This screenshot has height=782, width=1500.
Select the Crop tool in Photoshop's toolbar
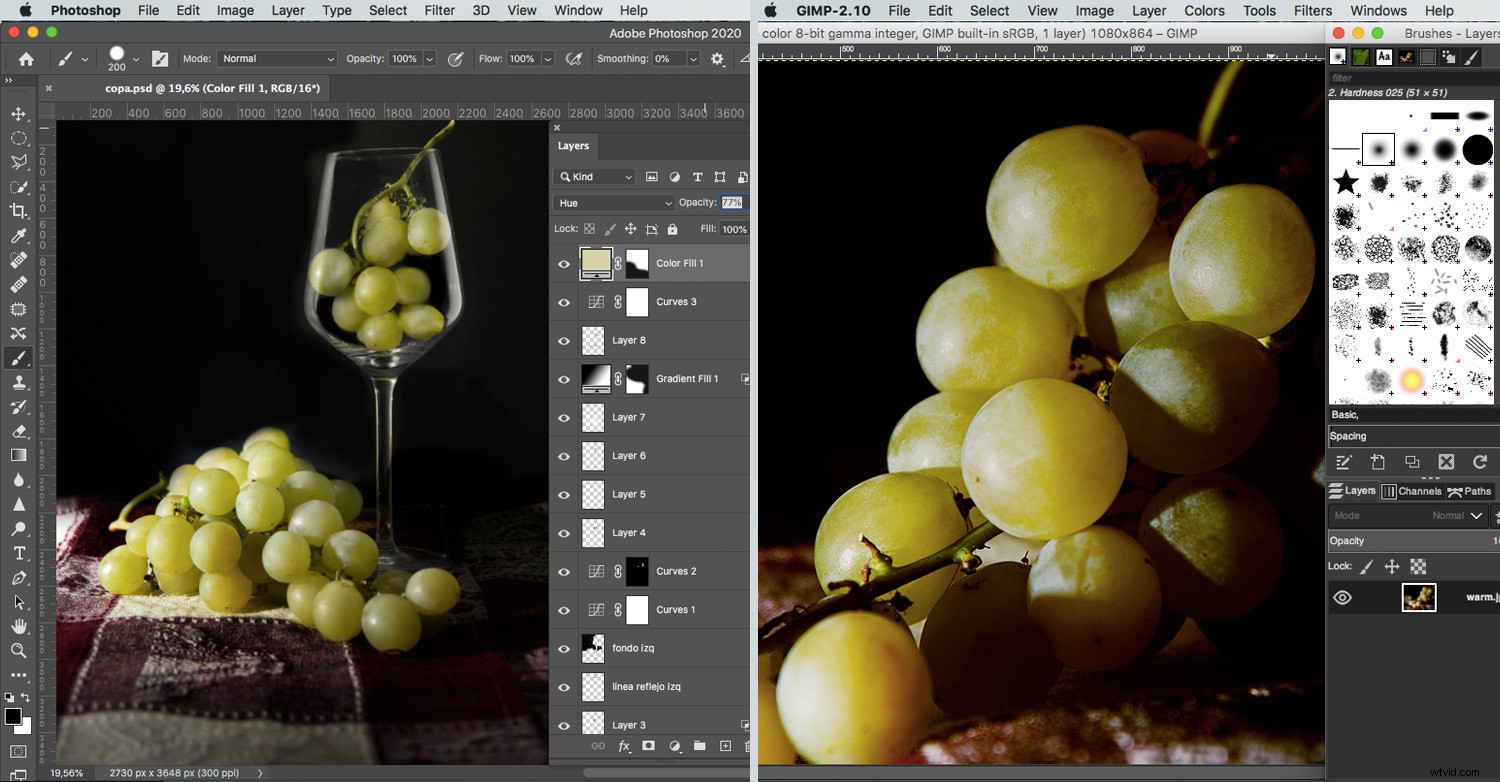[18, 211]
